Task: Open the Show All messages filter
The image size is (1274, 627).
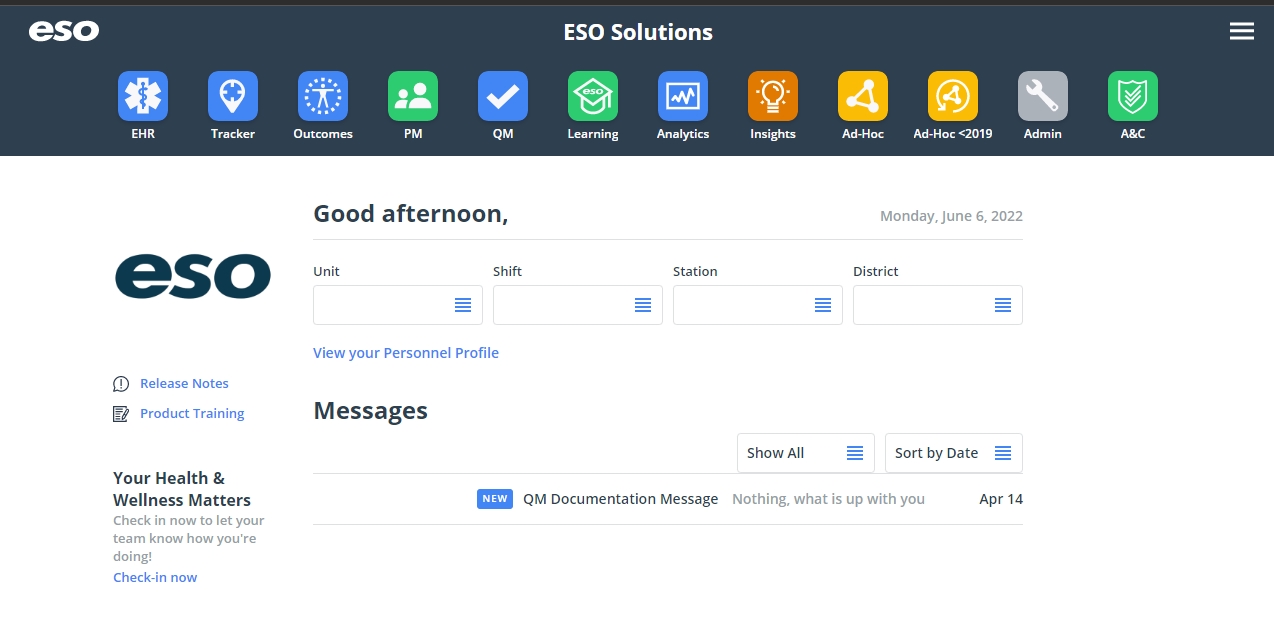Action: (806, 453)
